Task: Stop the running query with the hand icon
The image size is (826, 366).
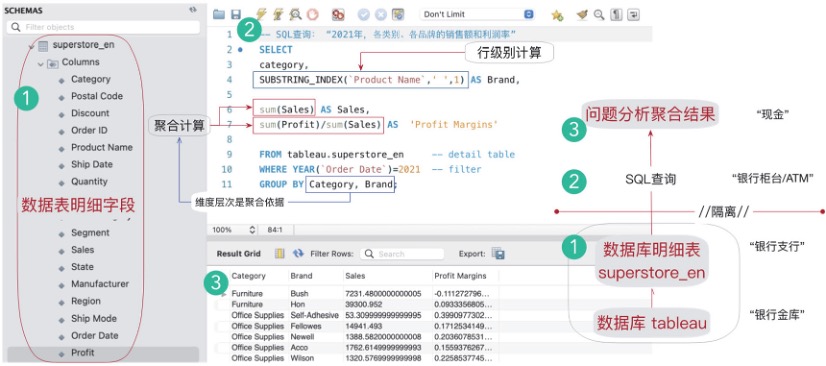Action: point(313,15)
